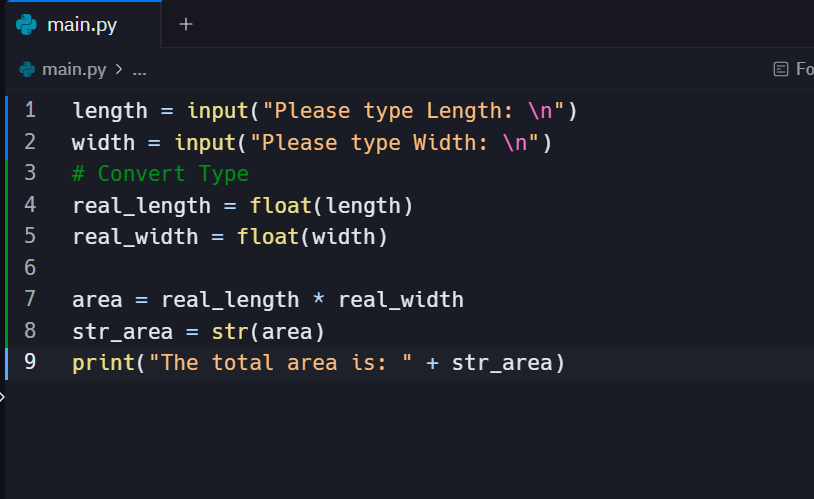Viewport: 814px width, 499px height.
Task: Click line number 5 in gutter
Action: tap(30, 236)
